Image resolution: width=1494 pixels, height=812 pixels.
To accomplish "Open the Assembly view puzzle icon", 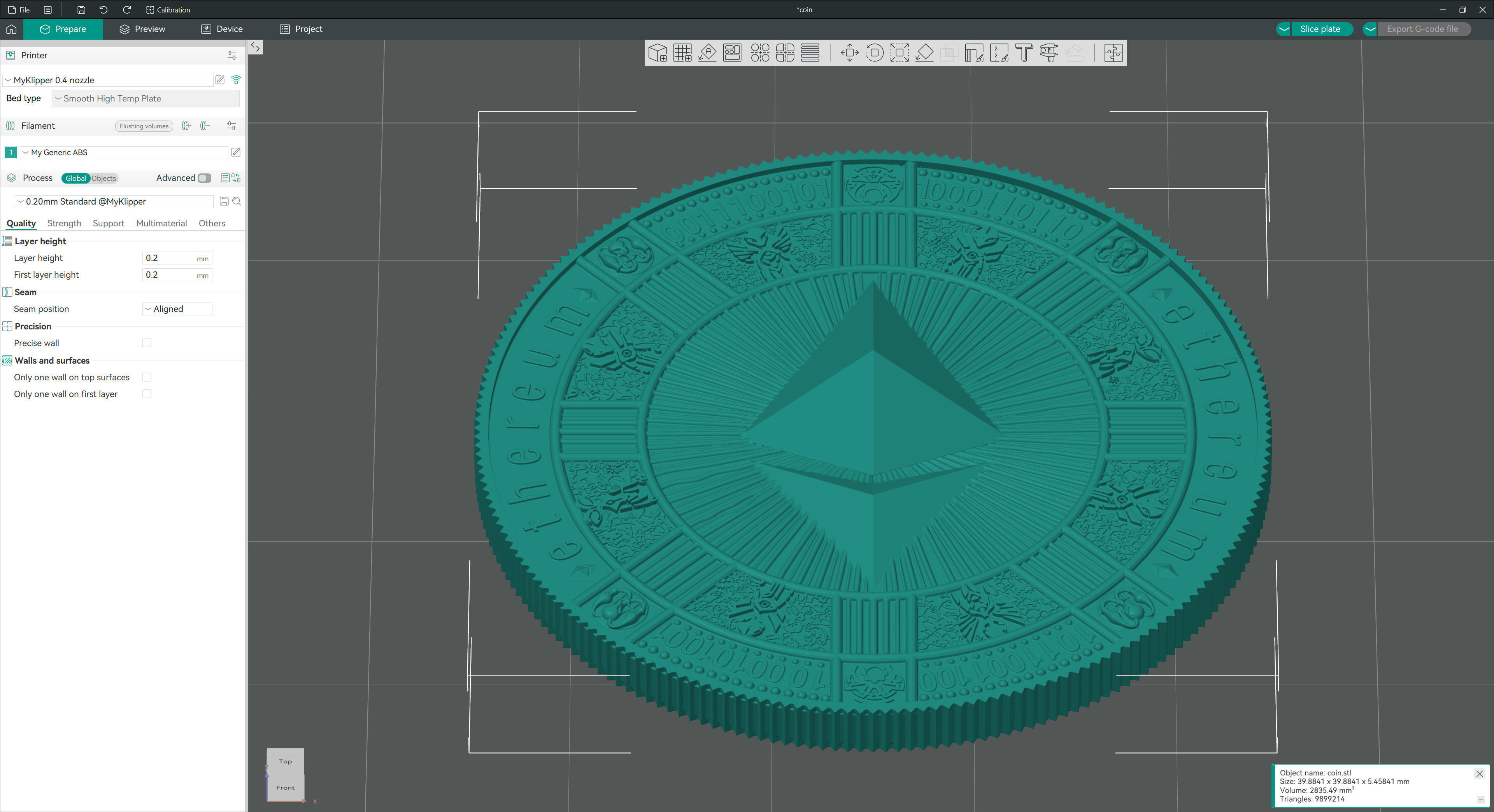I will pyautogui.click(x=1113, y=53).
